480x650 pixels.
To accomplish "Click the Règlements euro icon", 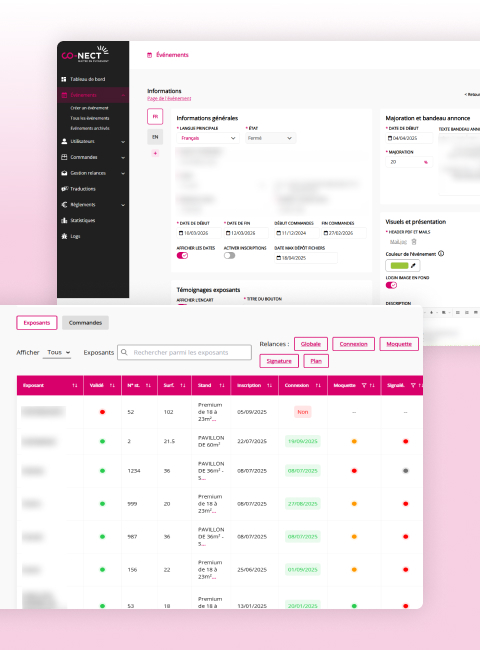I will tap(64, 204).
